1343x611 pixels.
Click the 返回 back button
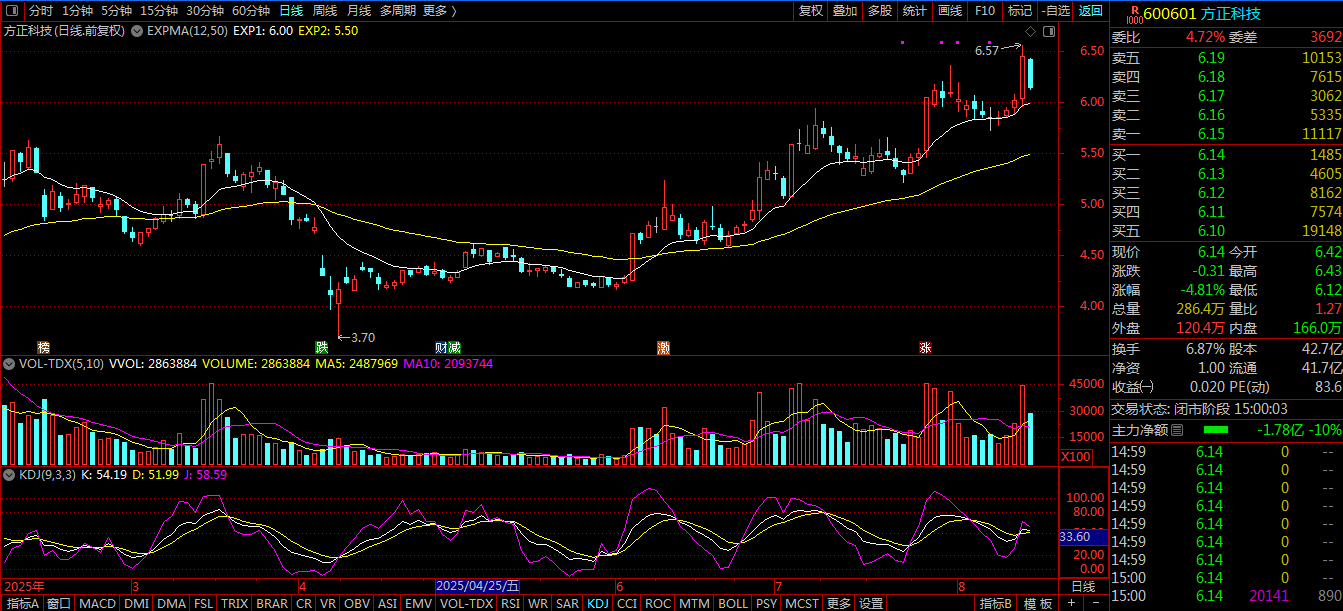click(x=1090, y=11)
